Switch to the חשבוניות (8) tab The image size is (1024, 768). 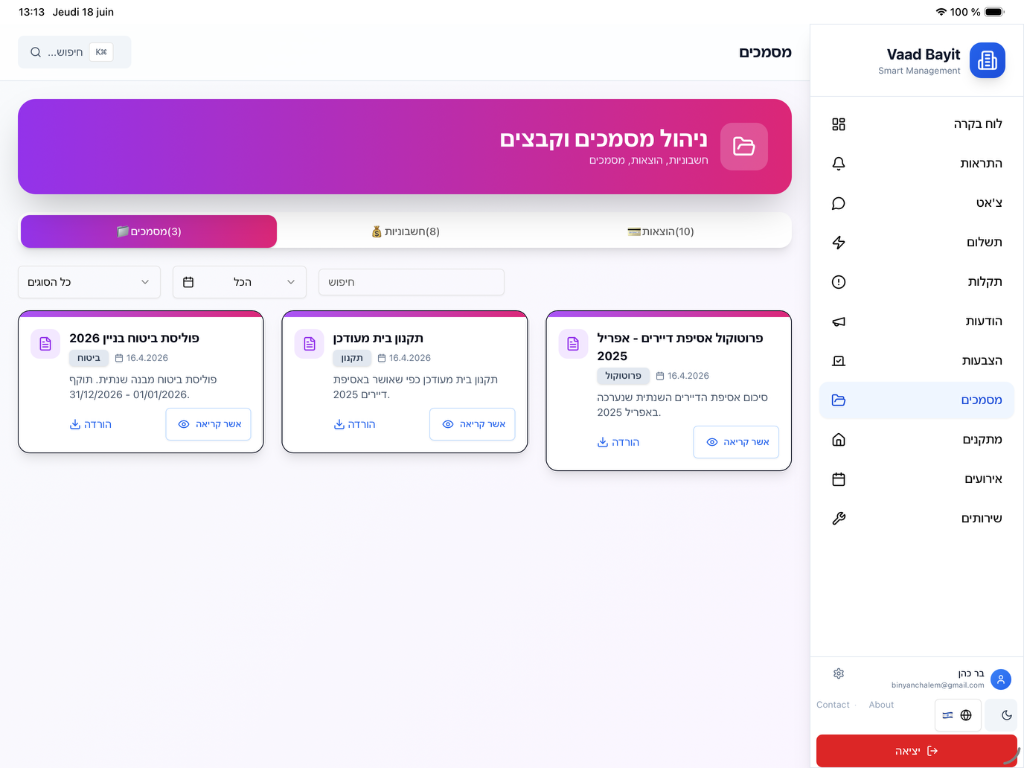pyautogui.click(x=405, y=232)
